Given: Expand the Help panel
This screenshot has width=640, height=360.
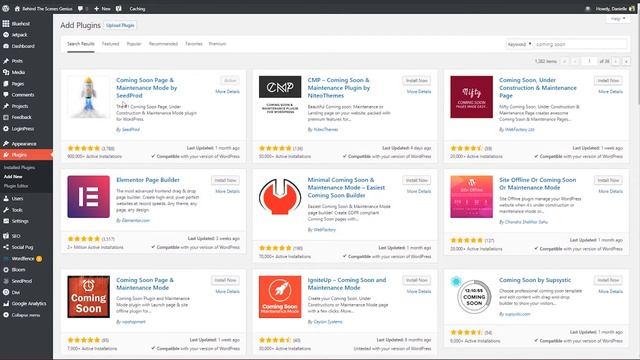Looking at the screenshot, I should (x=618, y=19).
